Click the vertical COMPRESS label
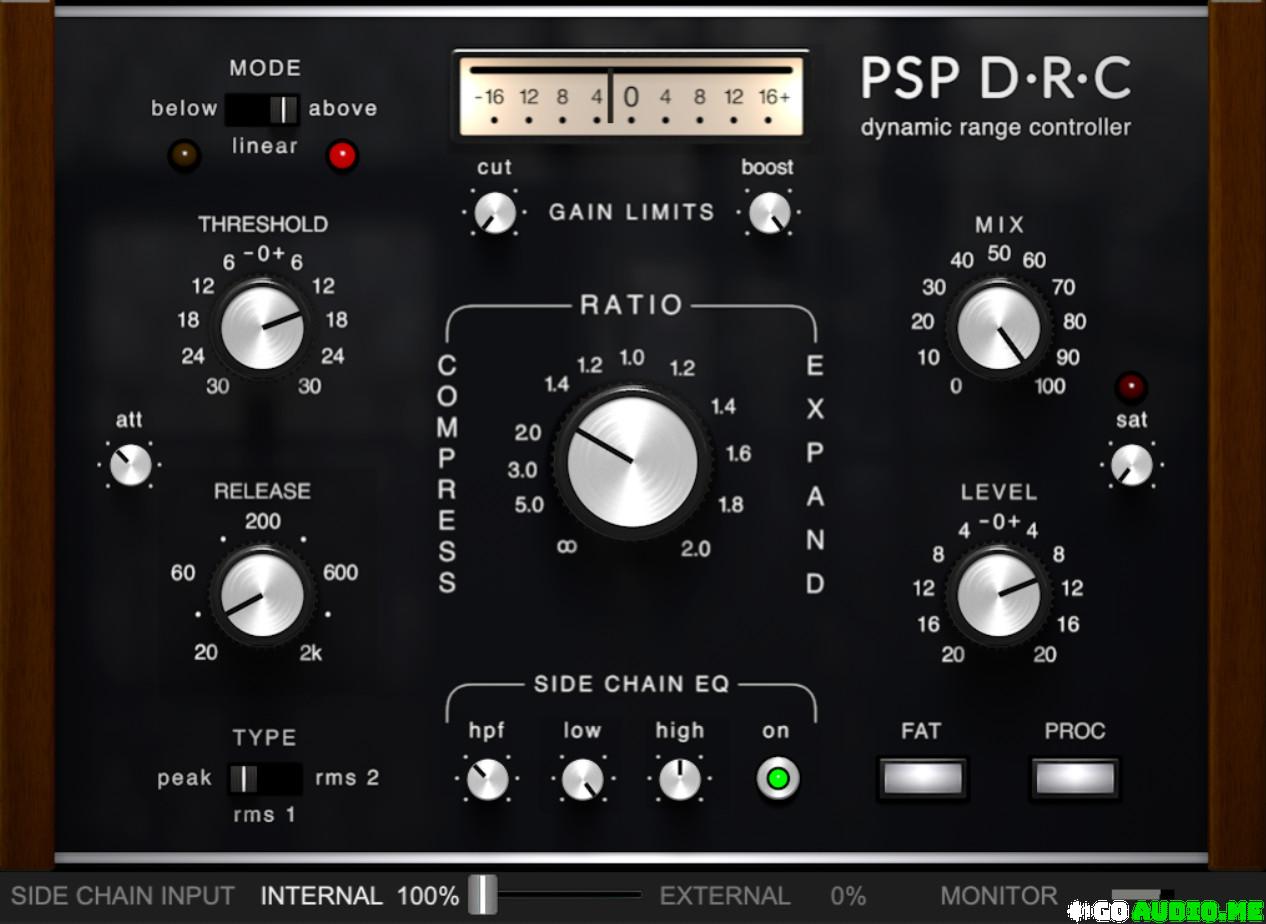This screenshot has height=924, width=1266. pyautogui.click(x=447, y=475)
